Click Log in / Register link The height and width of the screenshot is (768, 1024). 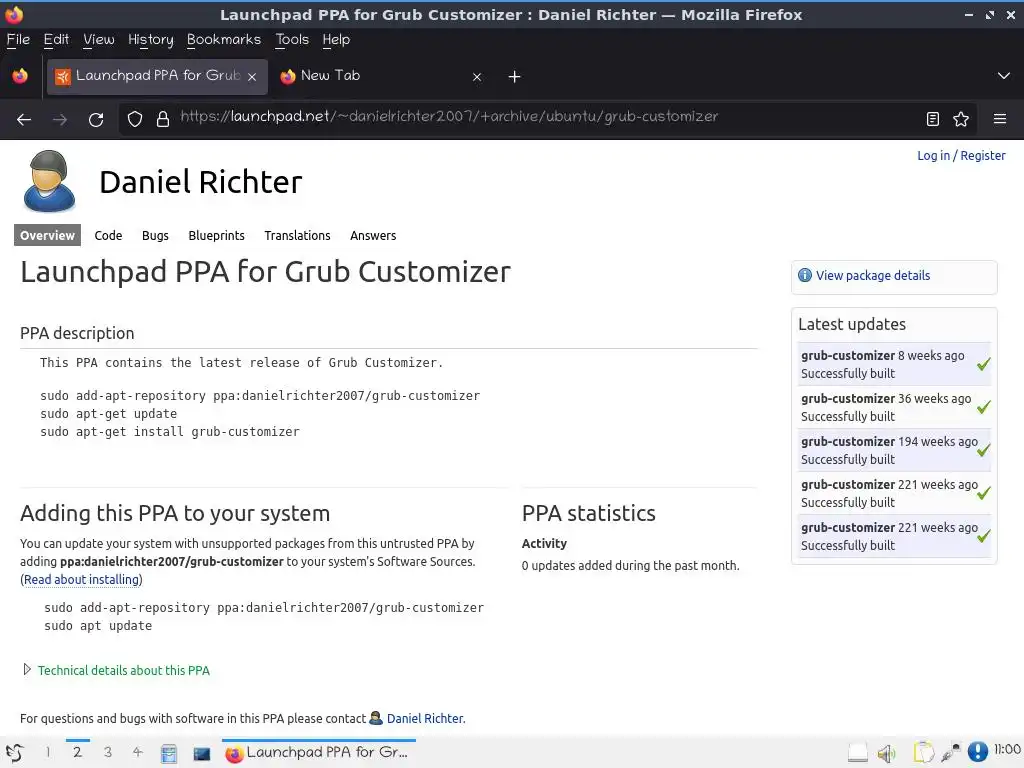[961, 155]
